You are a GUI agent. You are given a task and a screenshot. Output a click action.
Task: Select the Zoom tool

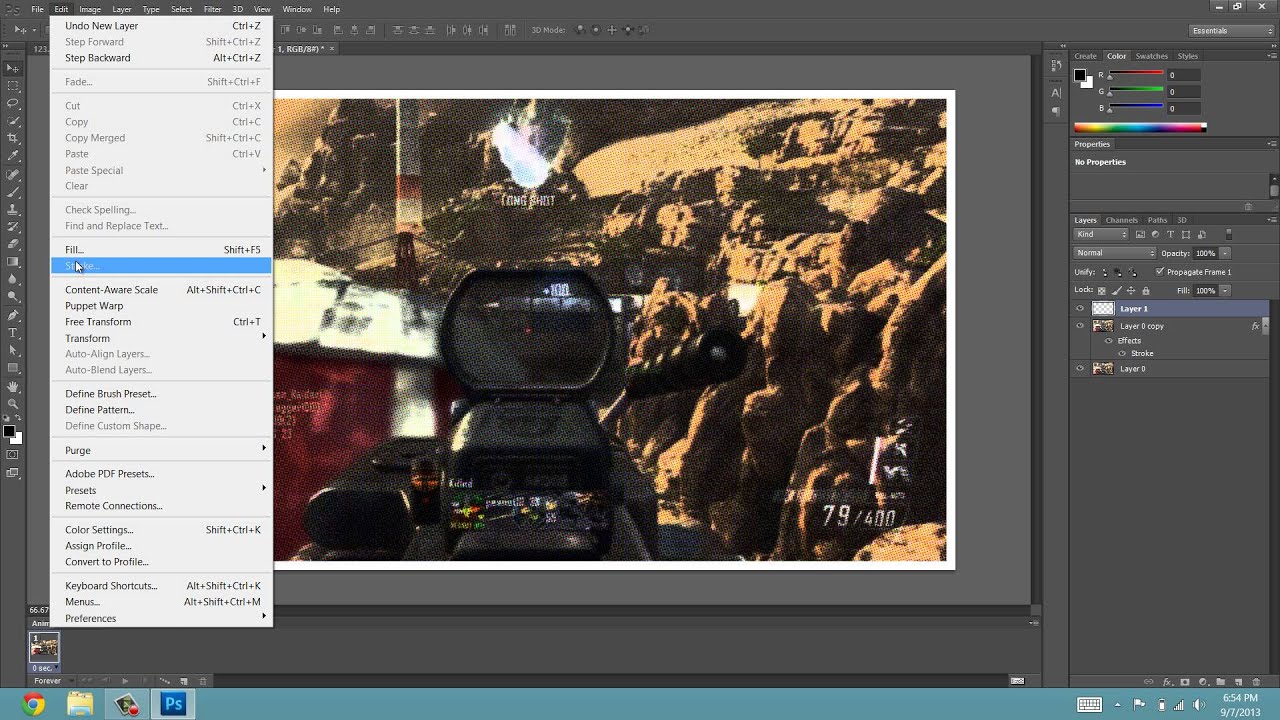click(13, 403)
